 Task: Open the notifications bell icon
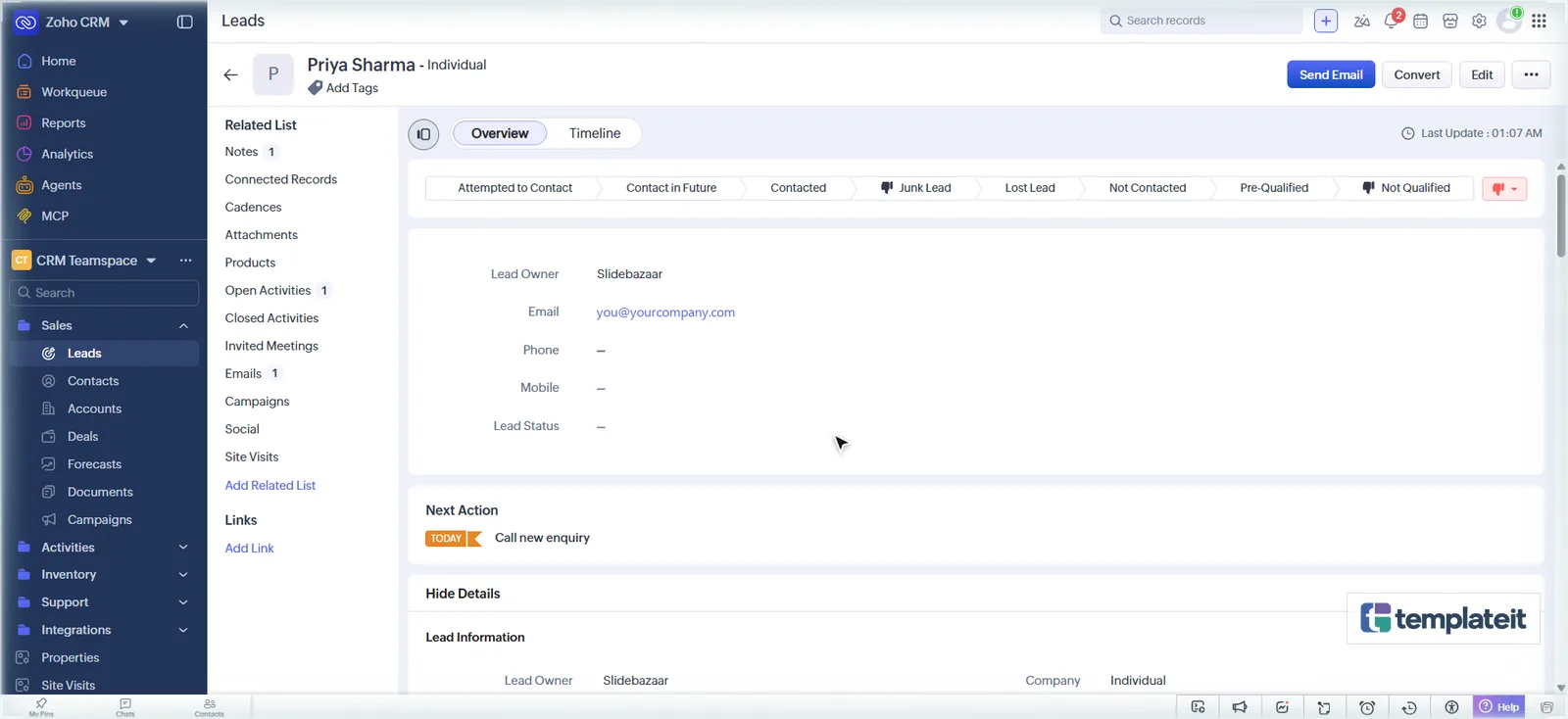(x=1392, y=21)
